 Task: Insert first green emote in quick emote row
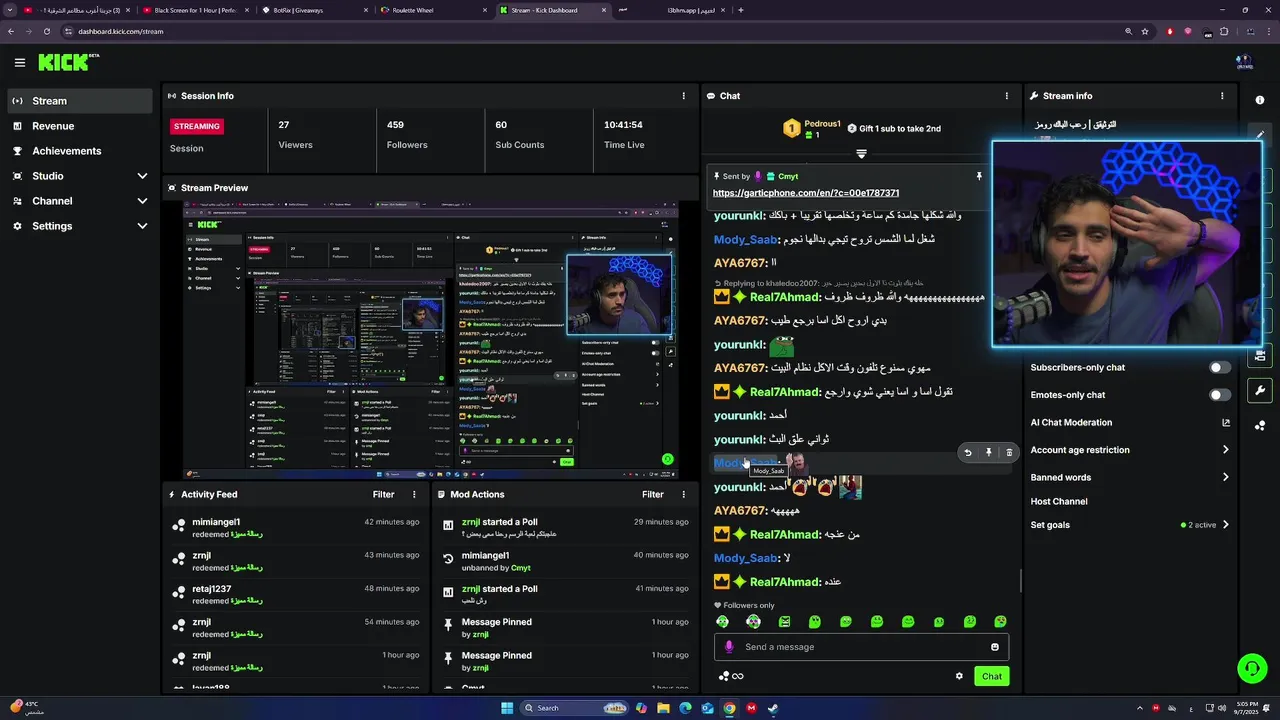coord(722,622)
